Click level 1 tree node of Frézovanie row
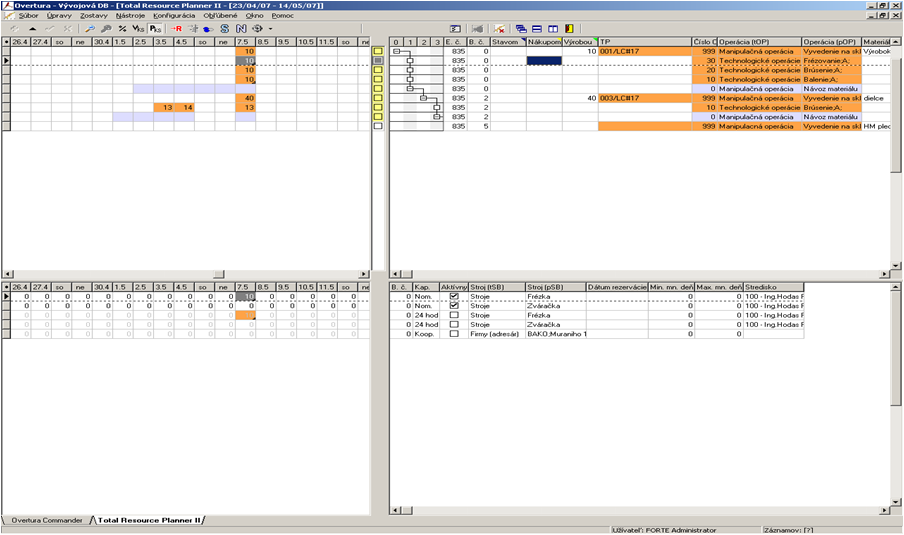This screenshot has height=535, width=904. coord(410,61)
